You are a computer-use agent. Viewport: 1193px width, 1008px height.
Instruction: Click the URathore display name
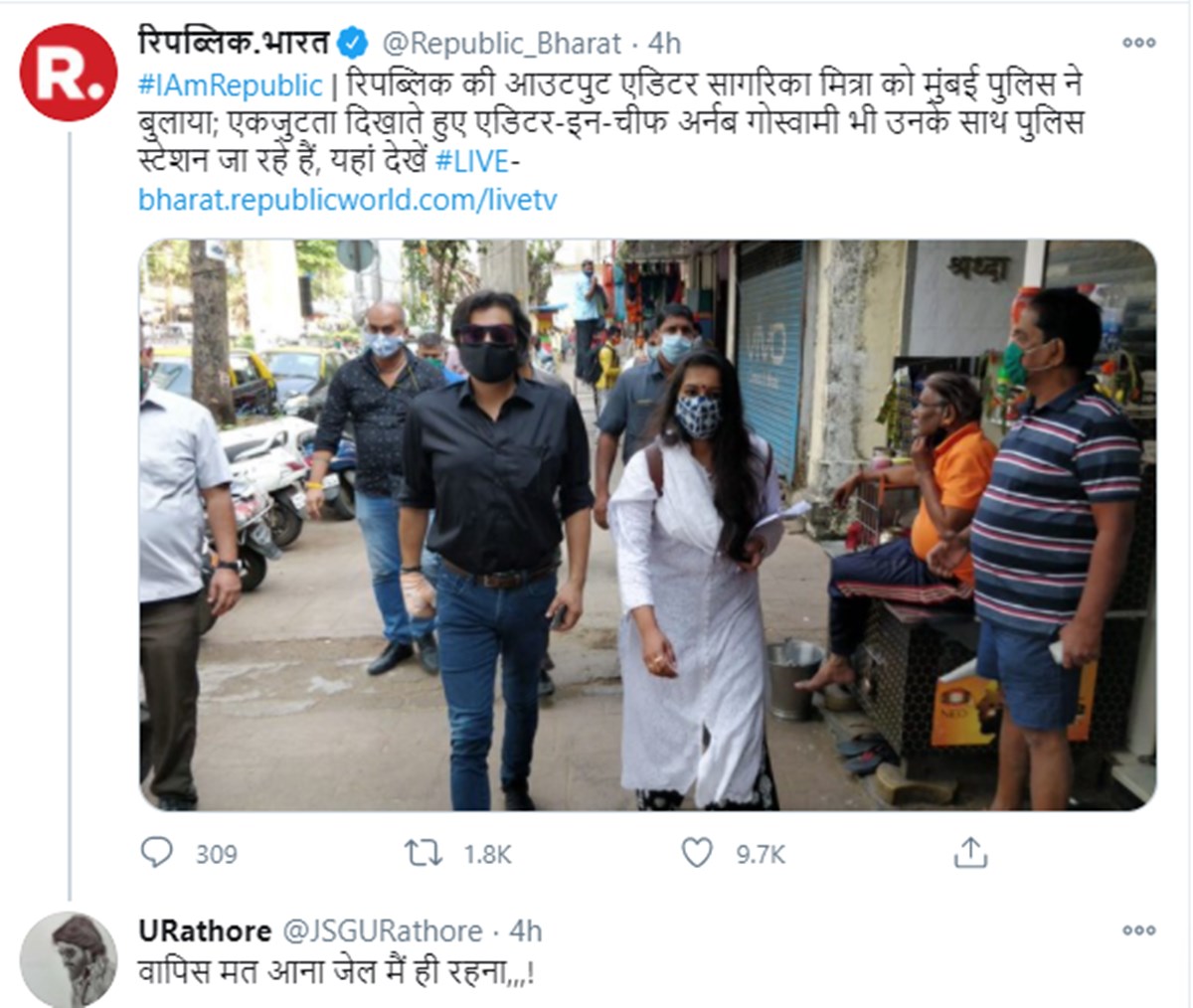(x=205, y=930)
